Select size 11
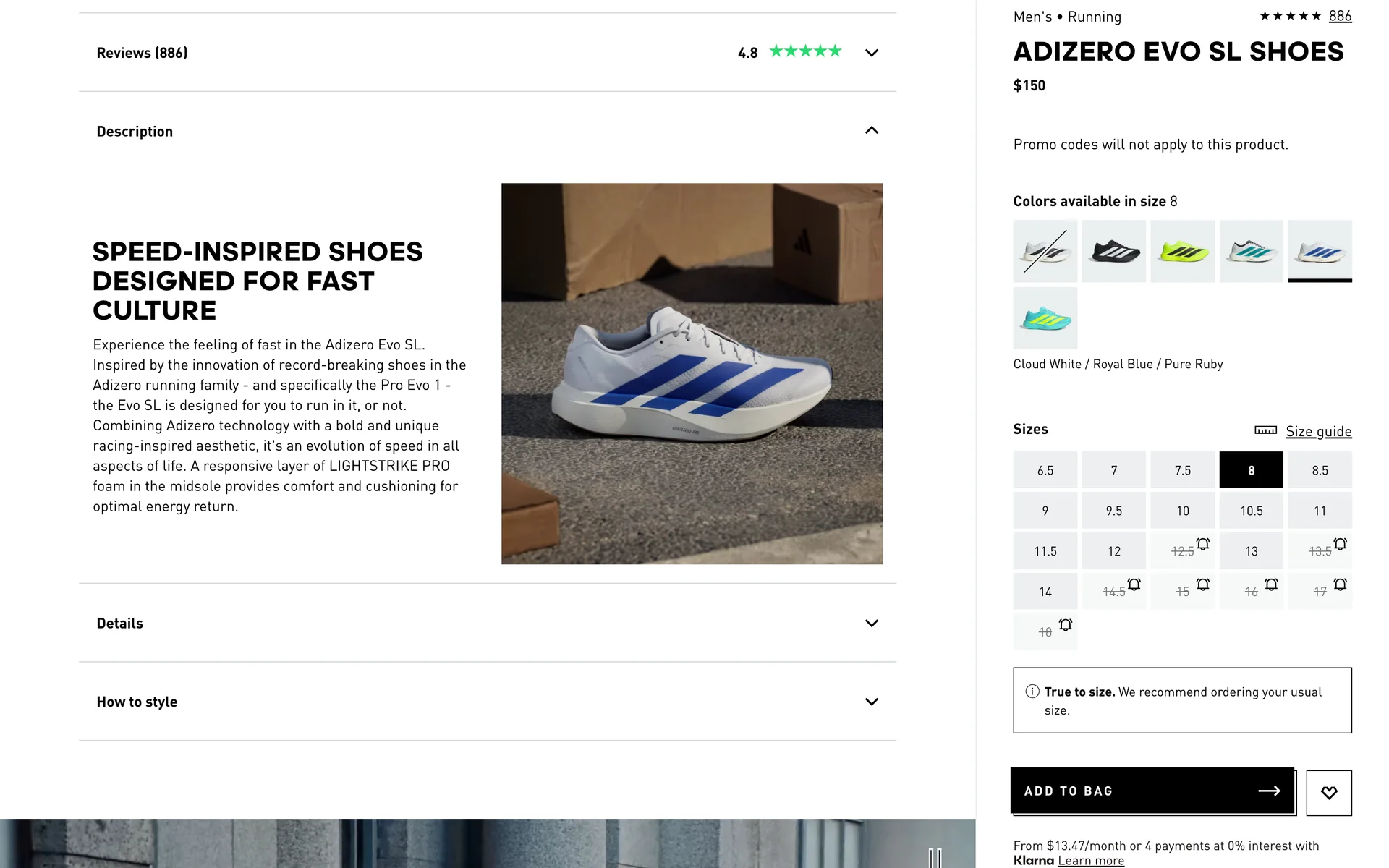 (x=1320, y=511)
